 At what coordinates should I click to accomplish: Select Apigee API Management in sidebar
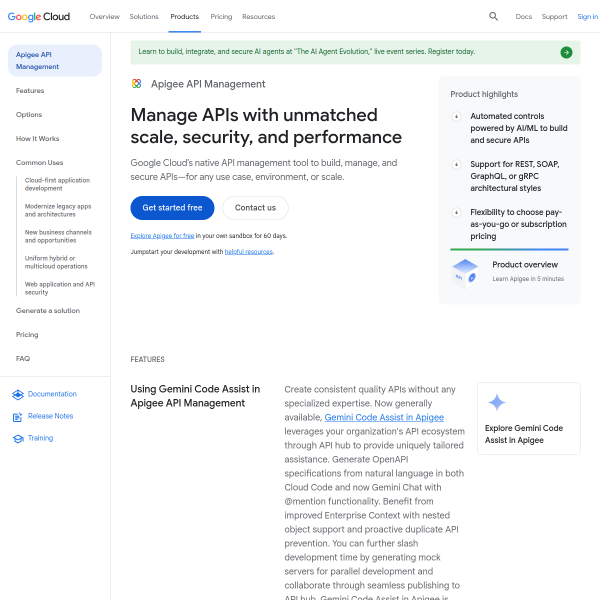click(55, 60)
